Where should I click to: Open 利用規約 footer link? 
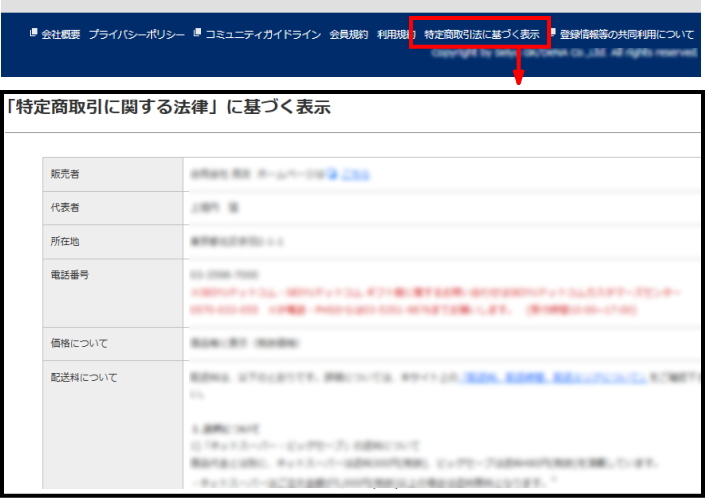(396, 35)
